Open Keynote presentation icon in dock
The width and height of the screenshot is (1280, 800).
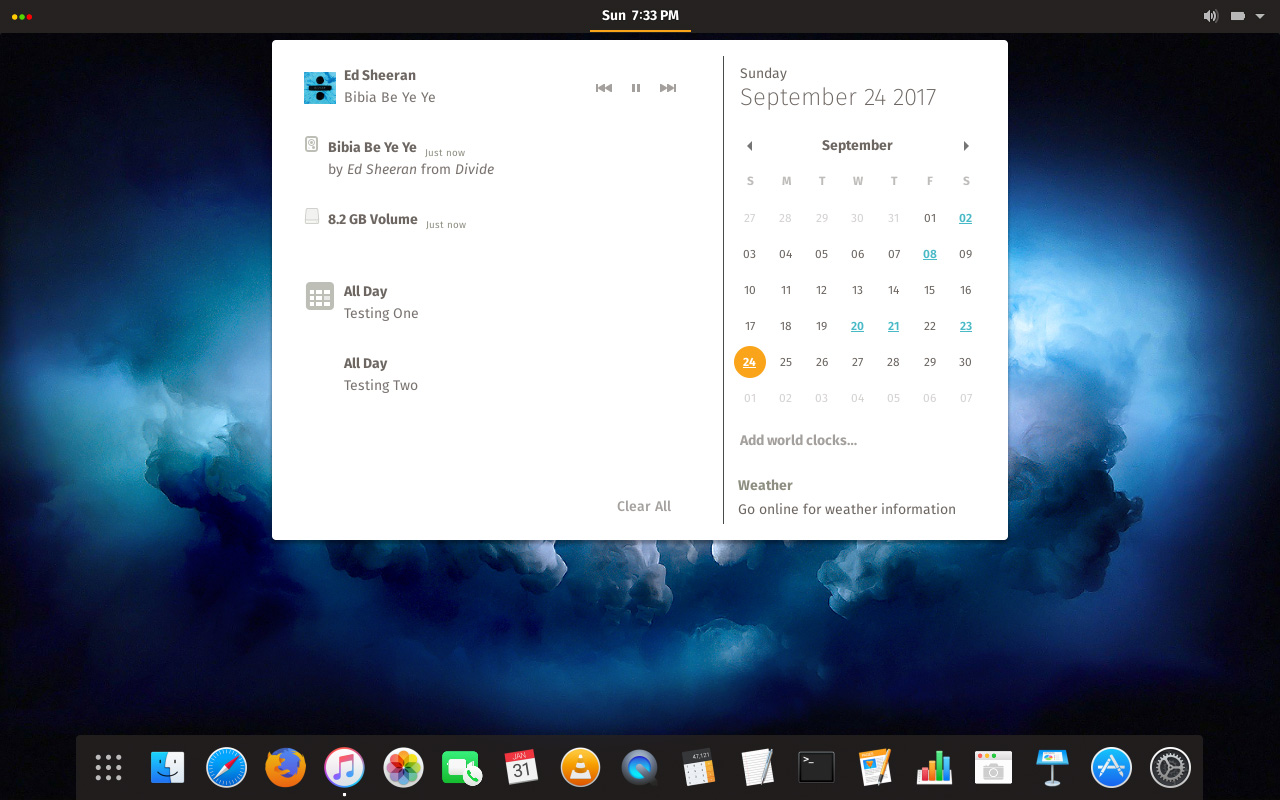tap(1052, 768)
